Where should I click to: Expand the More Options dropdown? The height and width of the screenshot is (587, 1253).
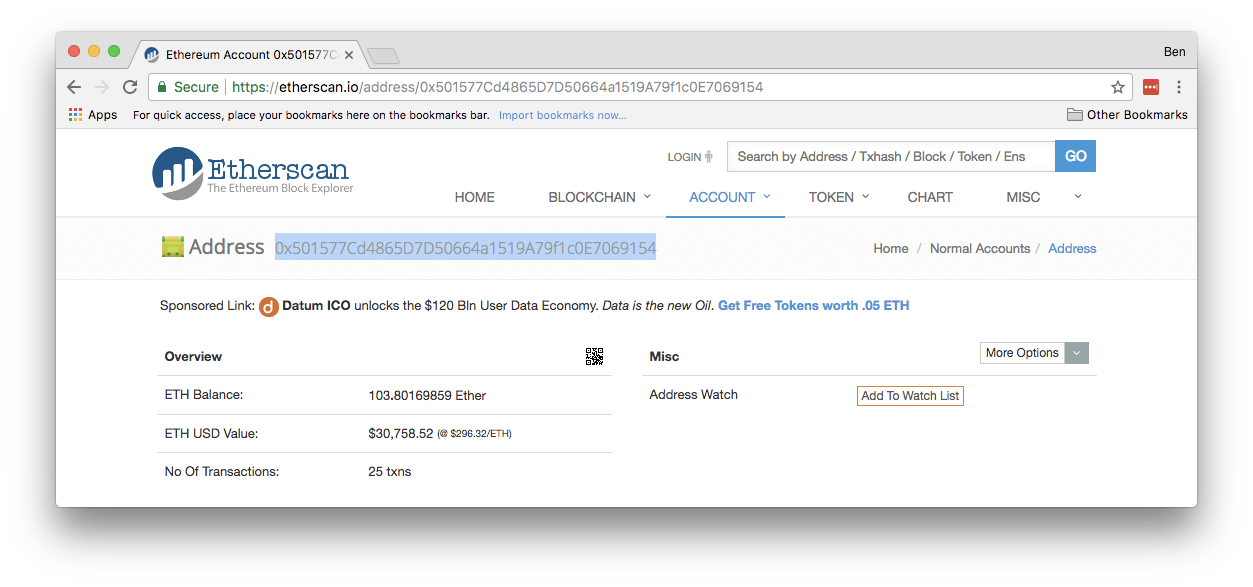pos(1034,353)
